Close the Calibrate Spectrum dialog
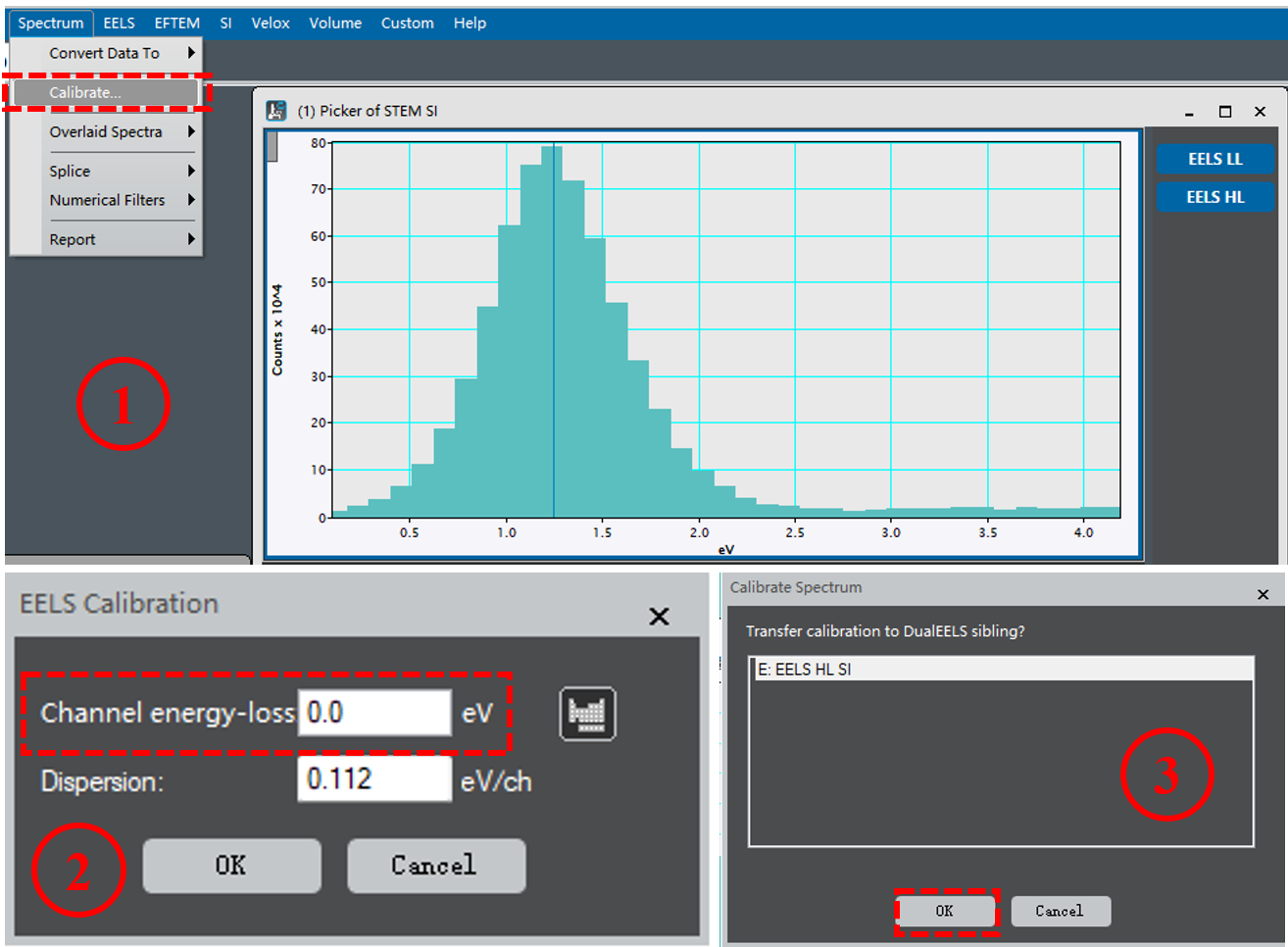The height and width of the screenshot is (947, 1288). point(1263,594)
